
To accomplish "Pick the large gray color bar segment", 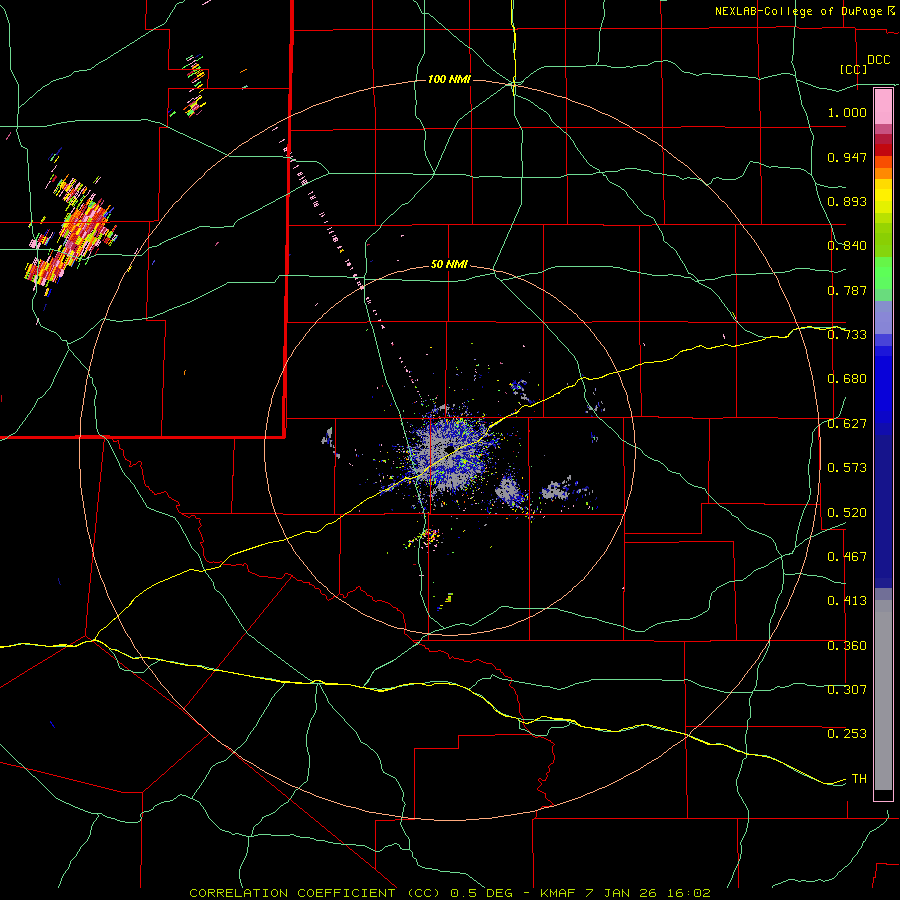I will point(883,695).
